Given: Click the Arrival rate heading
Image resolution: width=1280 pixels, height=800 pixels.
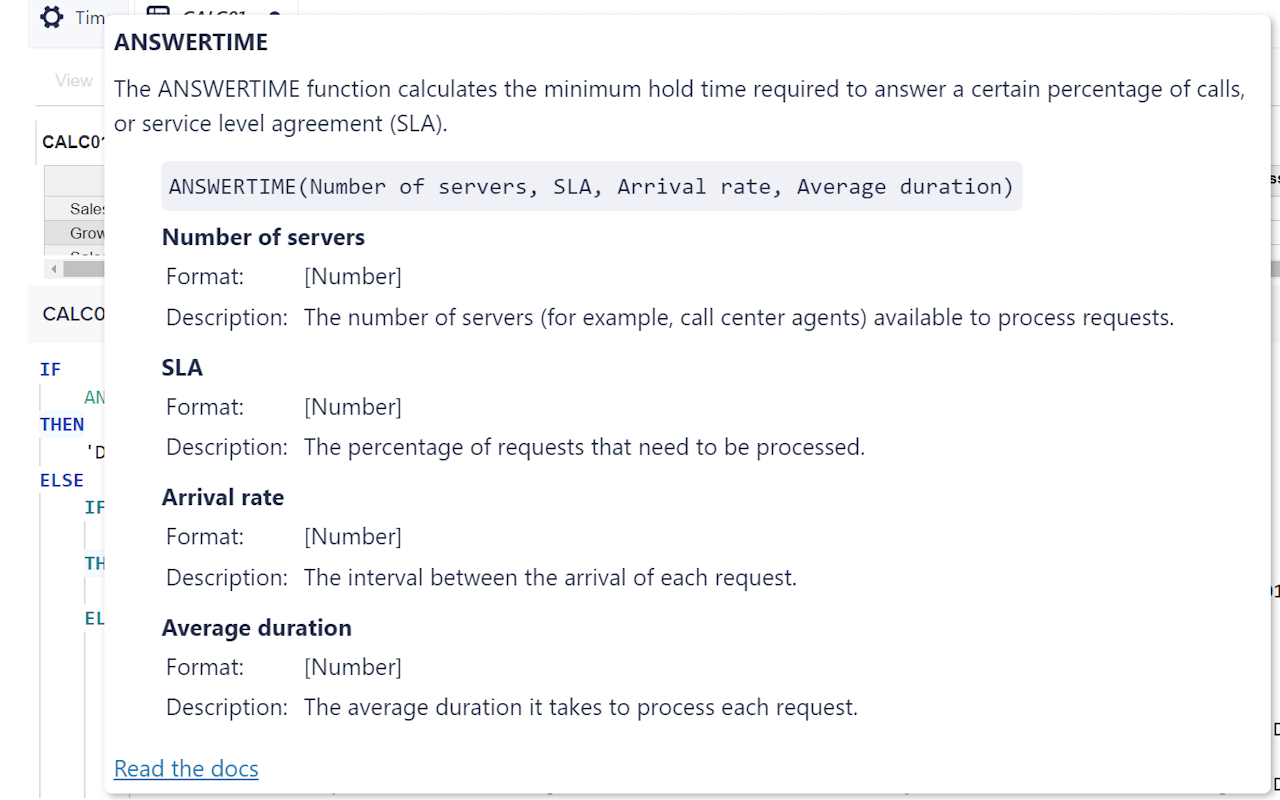Looking at the screenshot, I should coord(223,497).
